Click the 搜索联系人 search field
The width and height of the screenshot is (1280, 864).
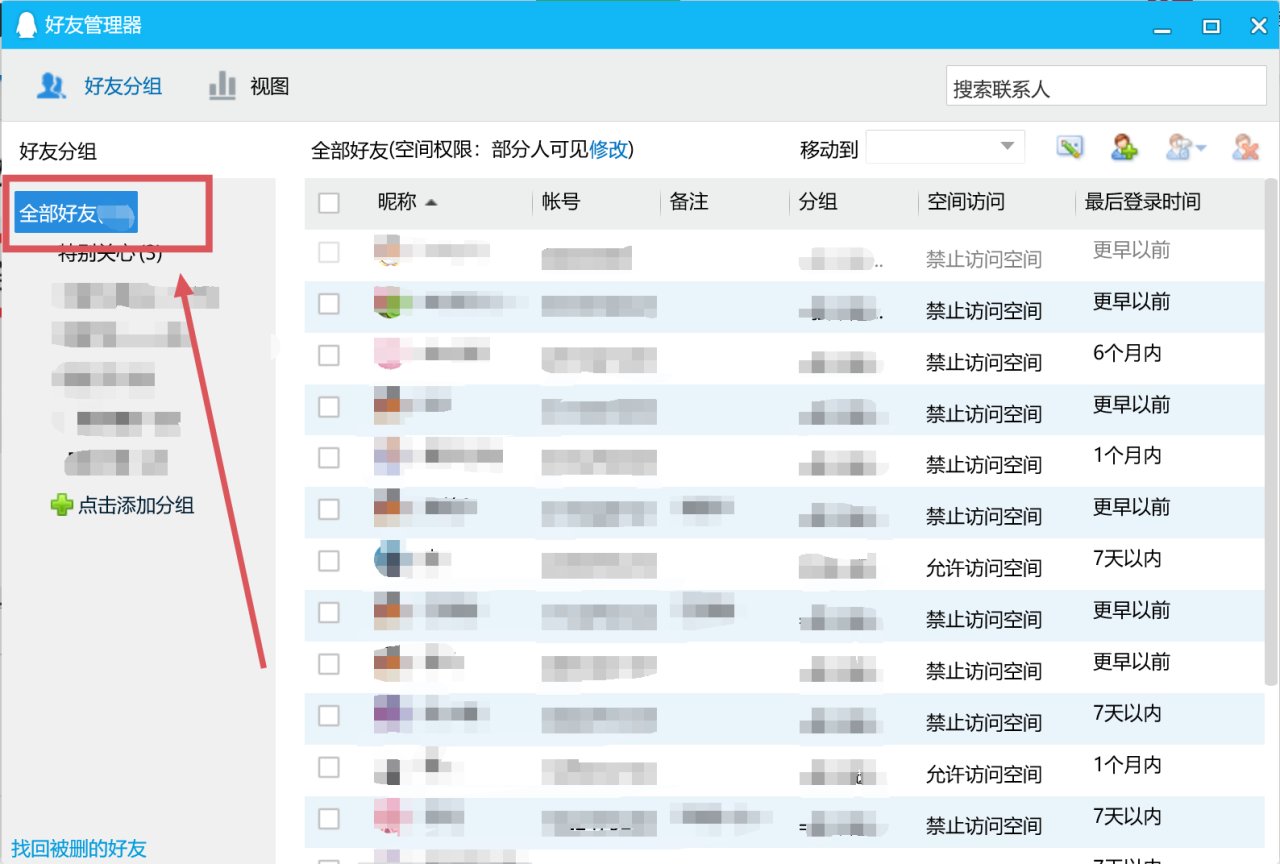coord(1105,87)
